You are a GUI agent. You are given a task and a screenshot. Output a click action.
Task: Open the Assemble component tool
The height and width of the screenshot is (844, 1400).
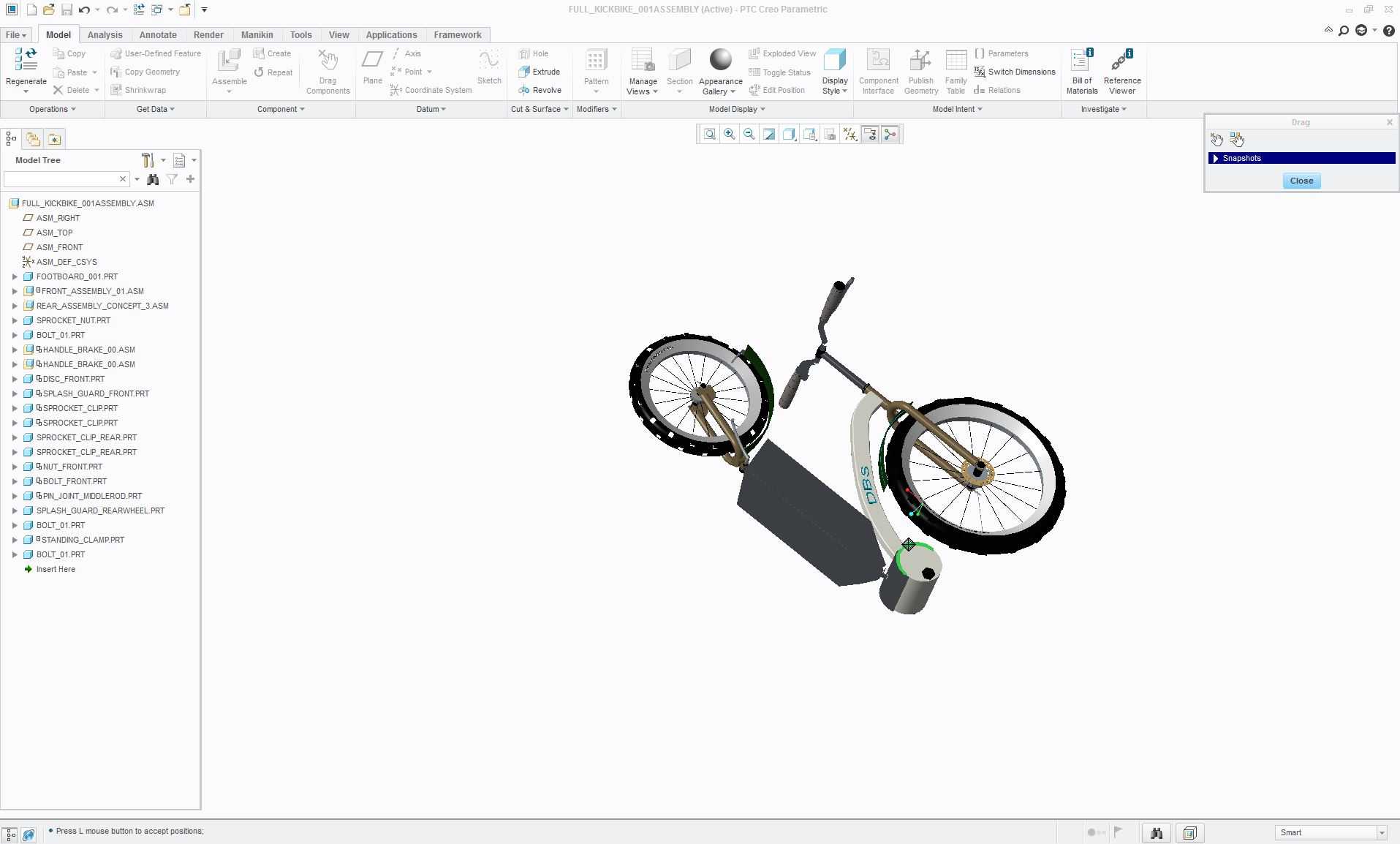pyautogui.click(x=229, y=66)
